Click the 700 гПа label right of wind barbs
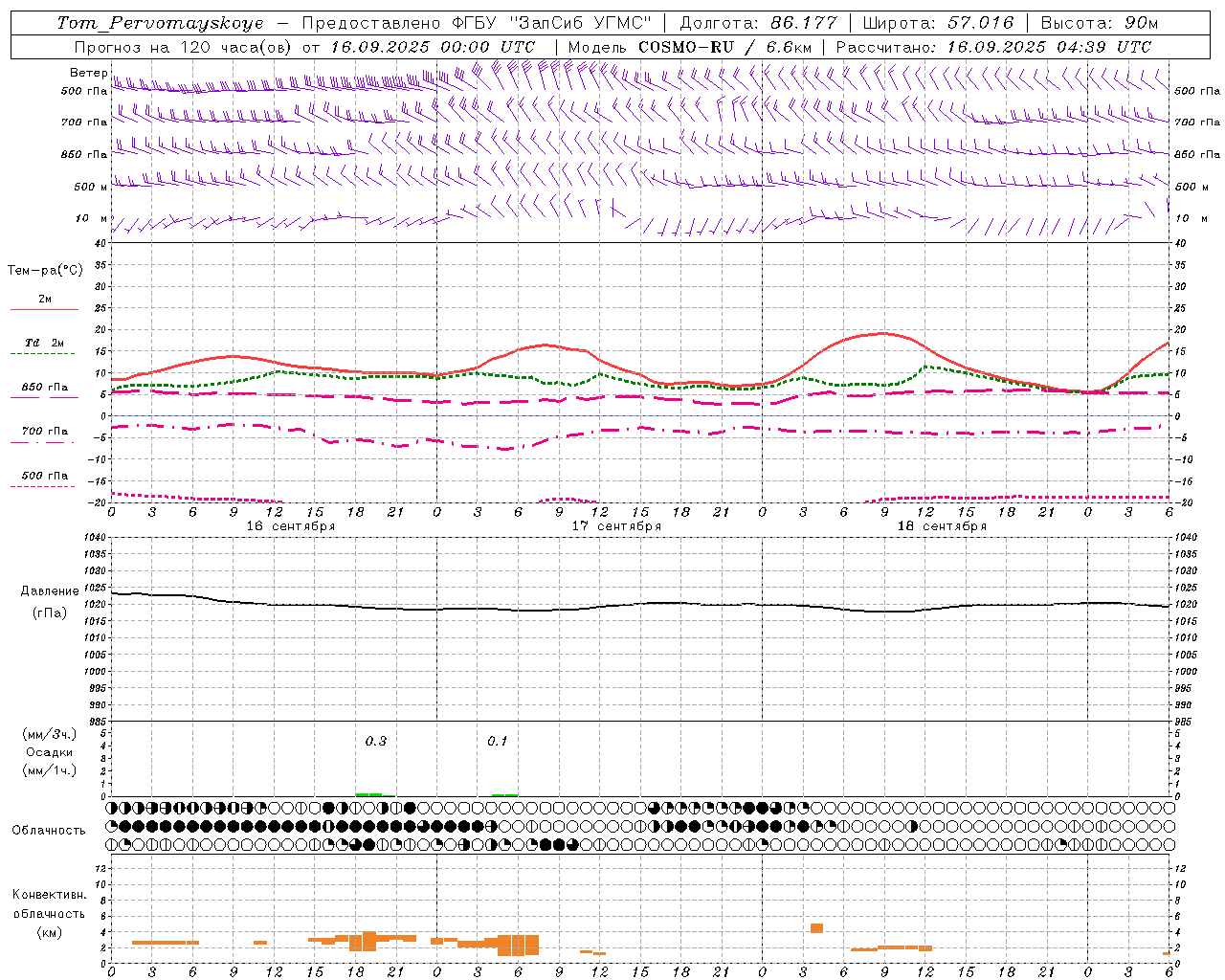1225x980 pixels. pyautogui.click(x=1197, y=122)
